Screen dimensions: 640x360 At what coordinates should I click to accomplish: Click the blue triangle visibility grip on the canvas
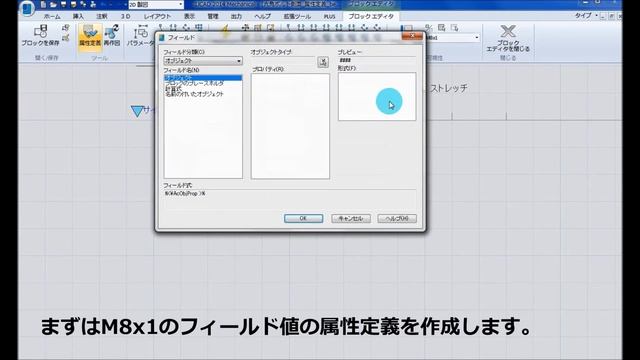(137, 111)
